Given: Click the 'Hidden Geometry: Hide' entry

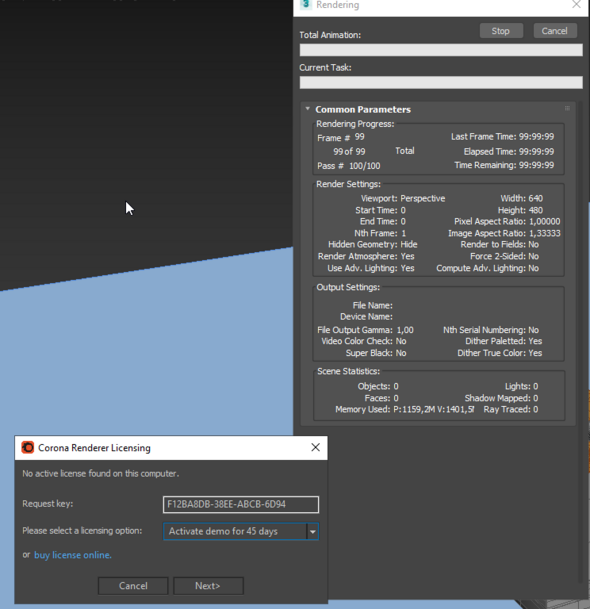Looking at the screenshot, I should pyautogui.click(x=372, y=244).
